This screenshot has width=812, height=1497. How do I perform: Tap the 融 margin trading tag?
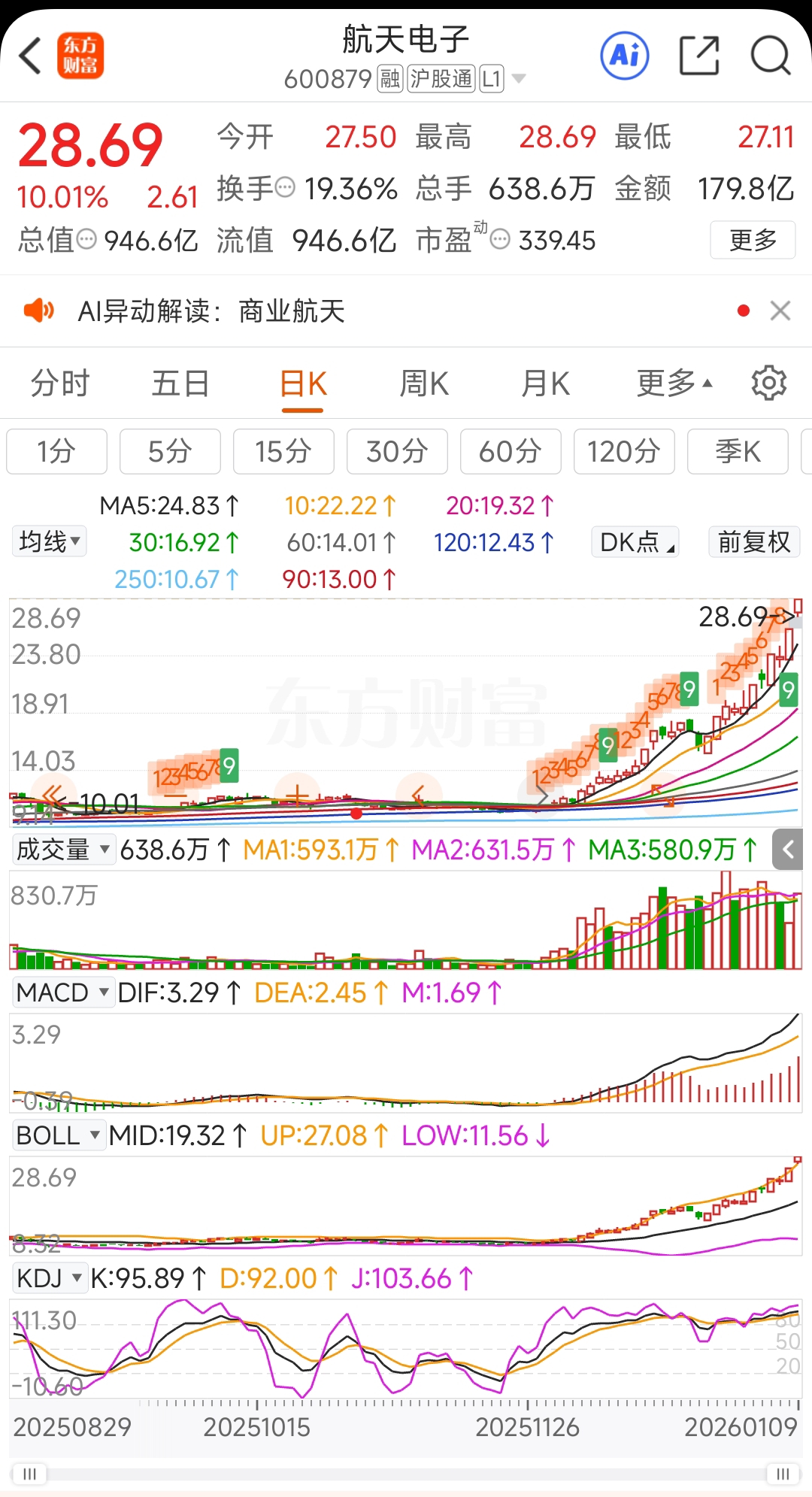pos(390,78)
